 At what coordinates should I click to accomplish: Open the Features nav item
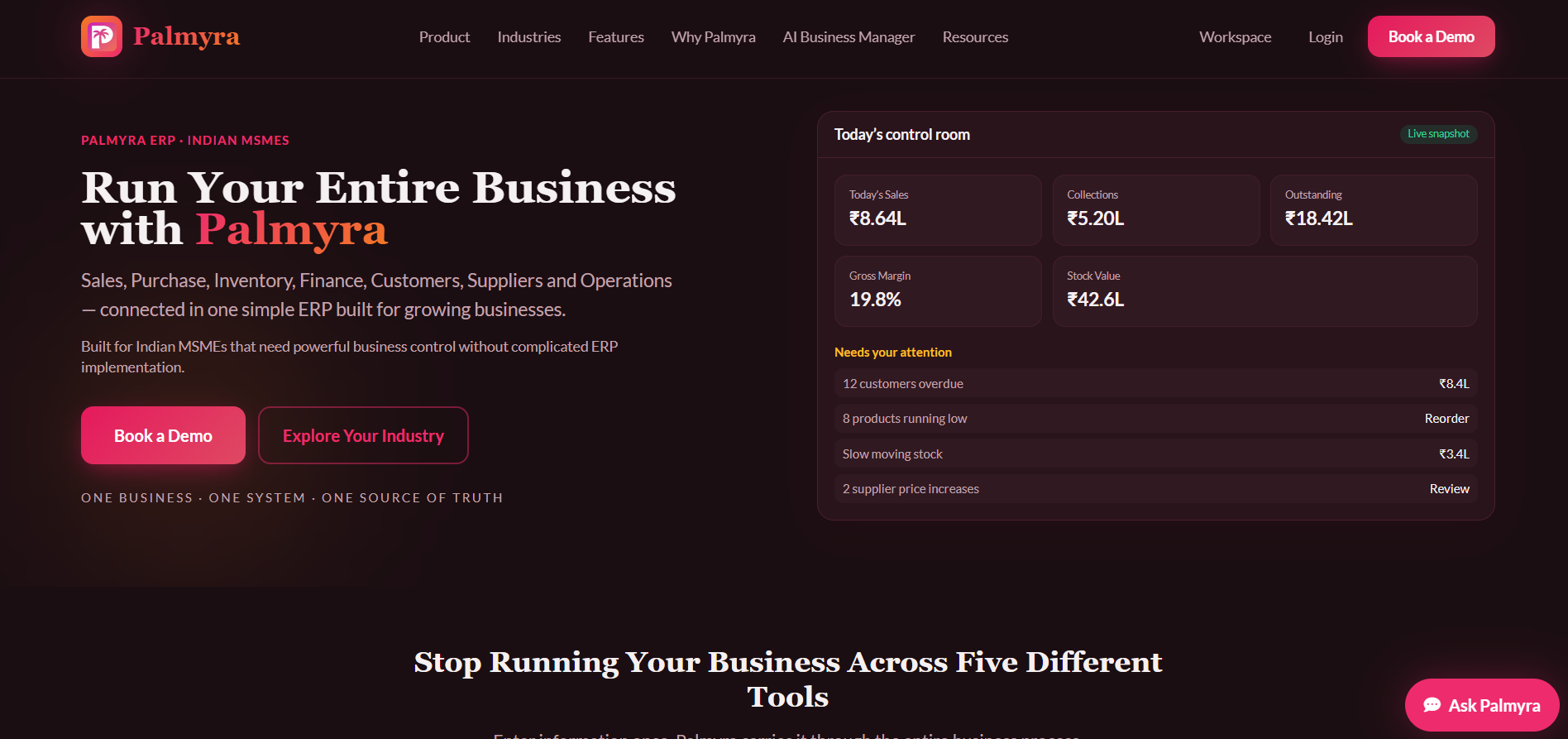616,37
